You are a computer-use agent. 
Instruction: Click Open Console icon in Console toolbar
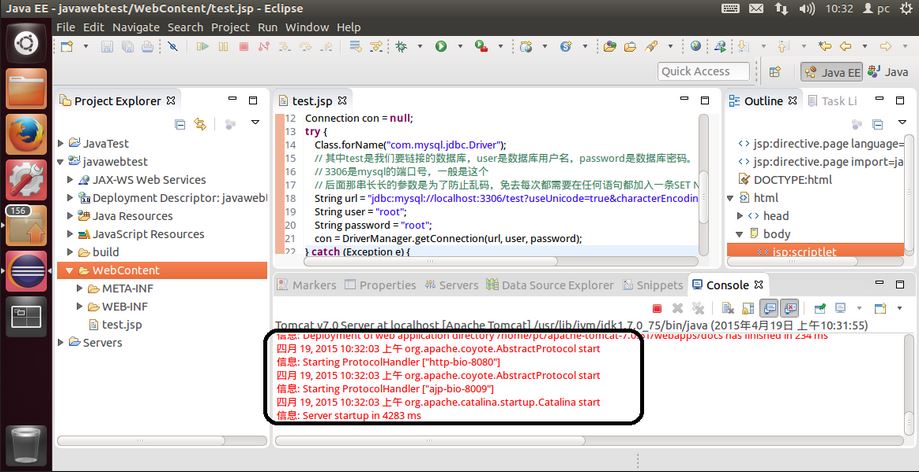tap(880, 308)
